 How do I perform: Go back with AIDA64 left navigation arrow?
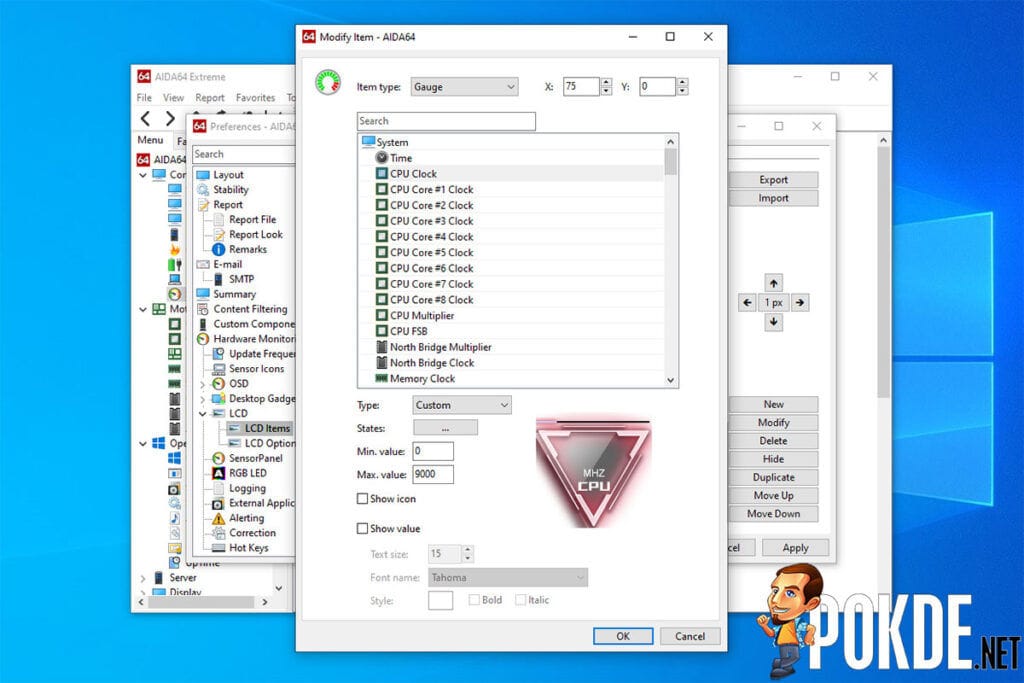click(146, 118)
